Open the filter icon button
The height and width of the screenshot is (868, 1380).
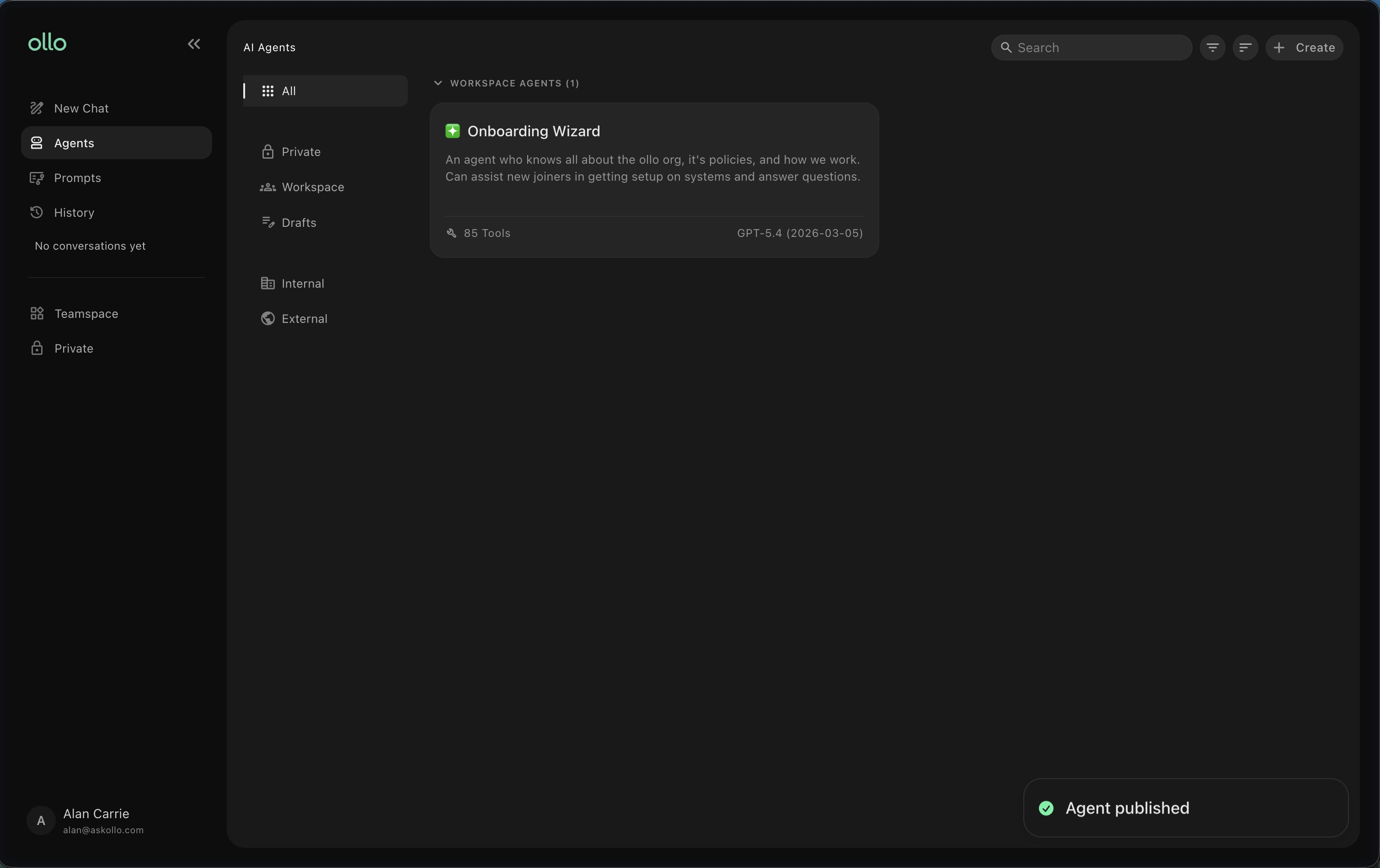click(1212, 48)
